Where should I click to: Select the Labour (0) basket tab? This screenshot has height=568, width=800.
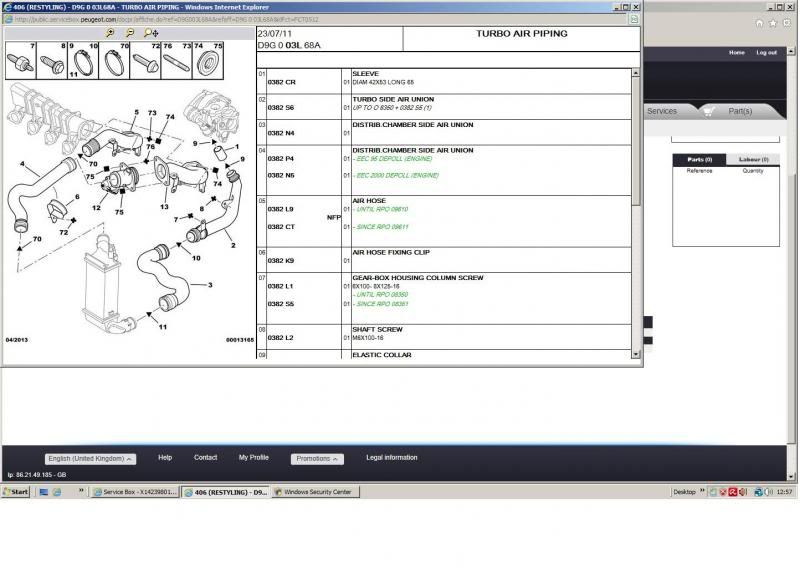click(x=753, y=160)
